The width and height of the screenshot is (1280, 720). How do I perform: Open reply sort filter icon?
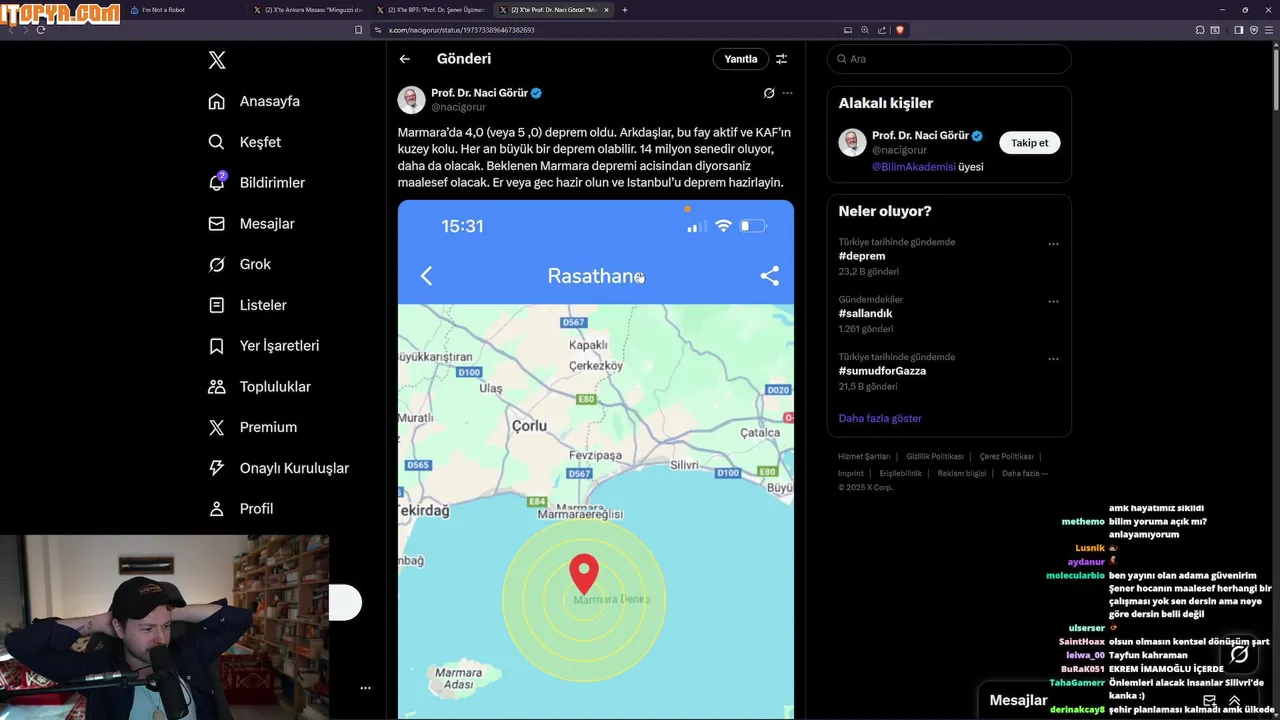click(781, 59)
